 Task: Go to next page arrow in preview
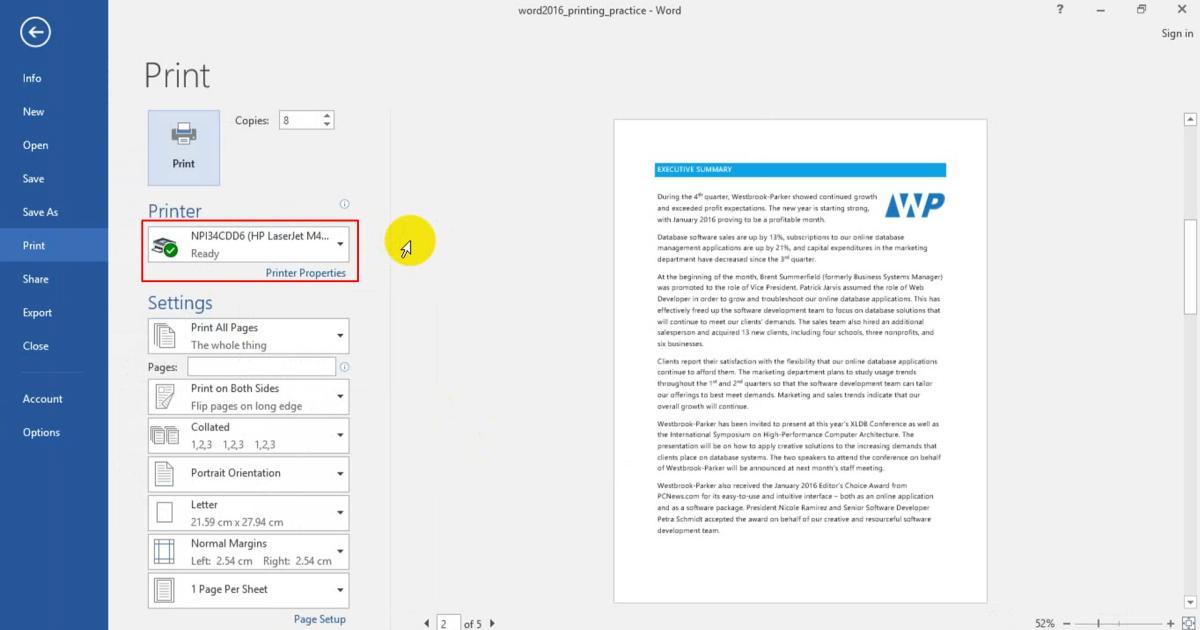[x=492, y=624]
